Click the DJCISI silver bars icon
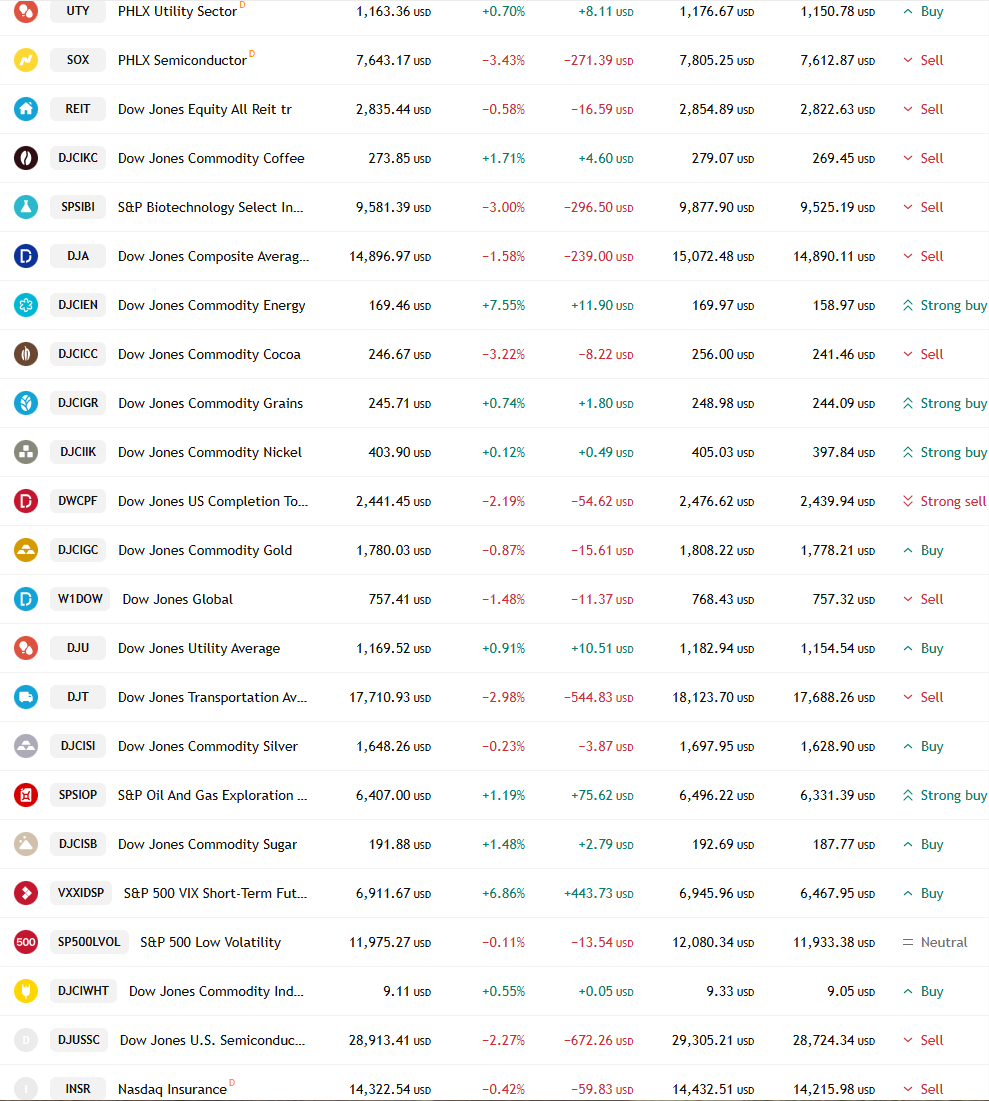 [26, 746]
